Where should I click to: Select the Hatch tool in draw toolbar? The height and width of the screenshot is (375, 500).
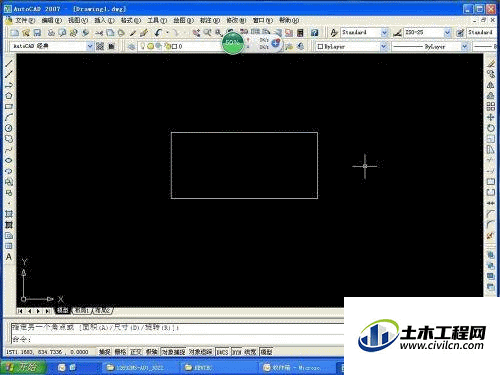click(9, 214)
